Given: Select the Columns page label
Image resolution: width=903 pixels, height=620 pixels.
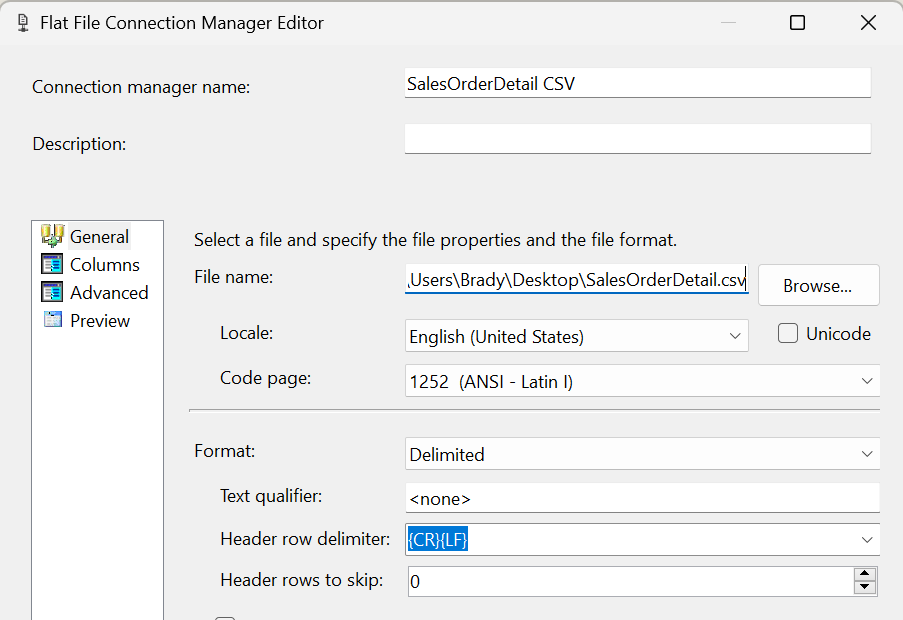Looking at the screenshot, I should (x=105, y=265).
